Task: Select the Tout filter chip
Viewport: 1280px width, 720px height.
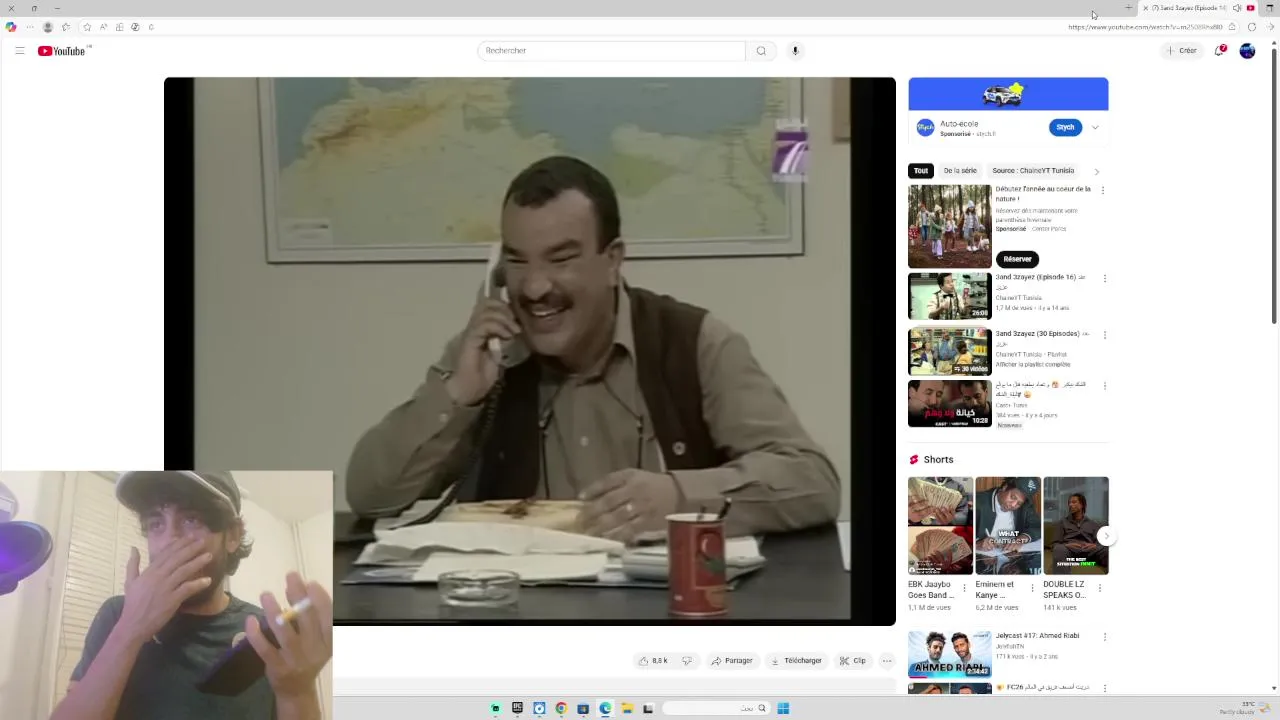Action: [921, 171]
